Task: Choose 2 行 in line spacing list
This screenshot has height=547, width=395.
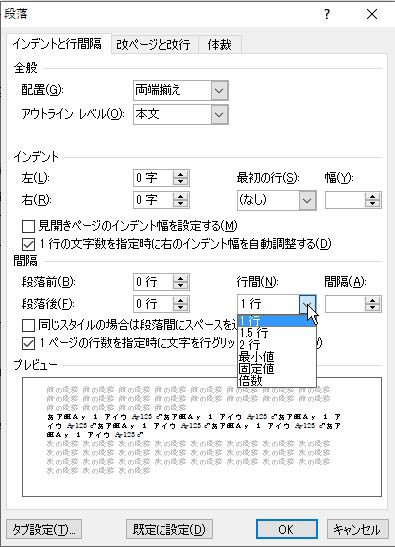Action: (x=277, y=345)
